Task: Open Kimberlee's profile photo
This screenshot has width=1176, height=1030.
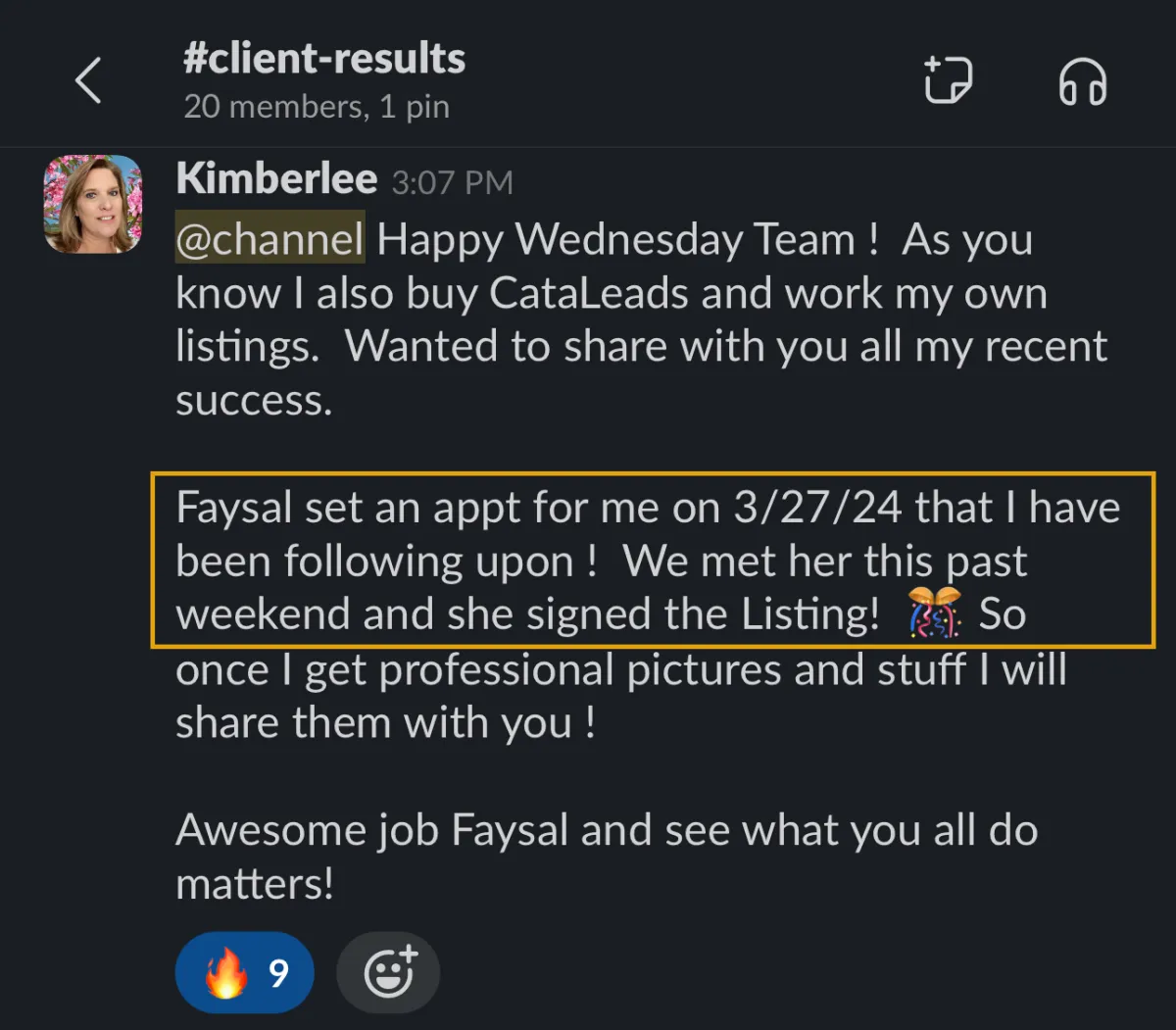Action: click(x=93, y=204)
